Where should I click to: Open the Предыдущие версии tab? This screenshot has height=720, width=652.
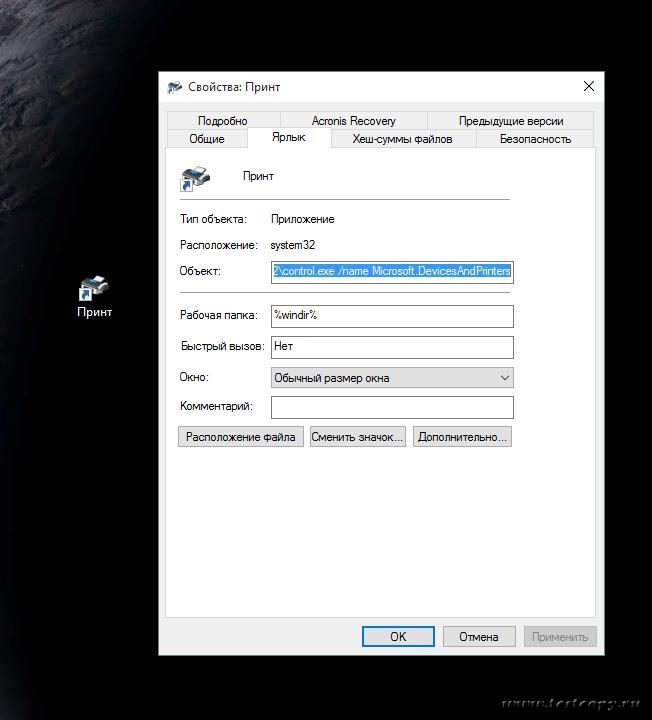pyautogui.click(x=510, y=121)
